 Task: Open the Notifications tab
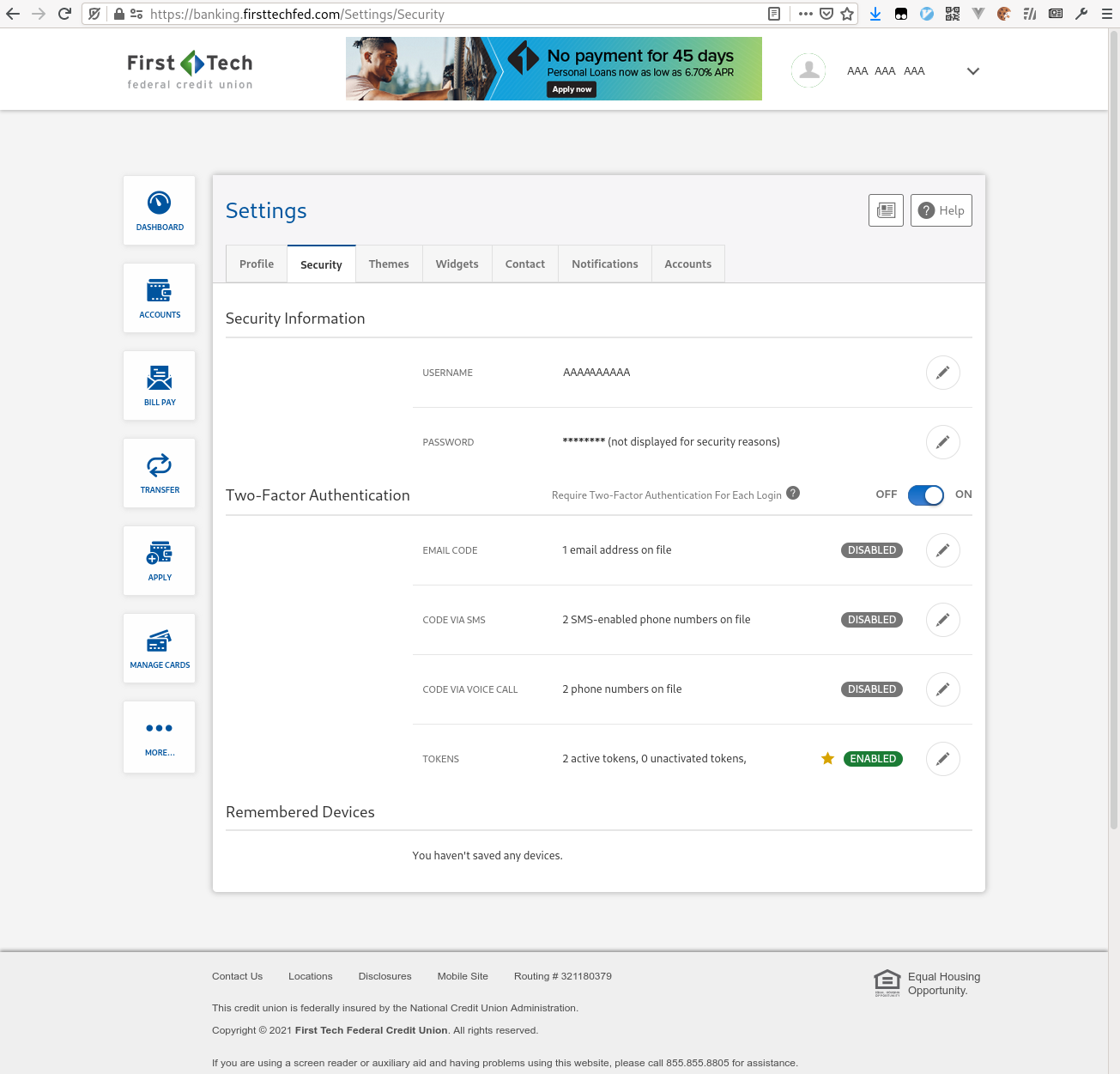605,264
